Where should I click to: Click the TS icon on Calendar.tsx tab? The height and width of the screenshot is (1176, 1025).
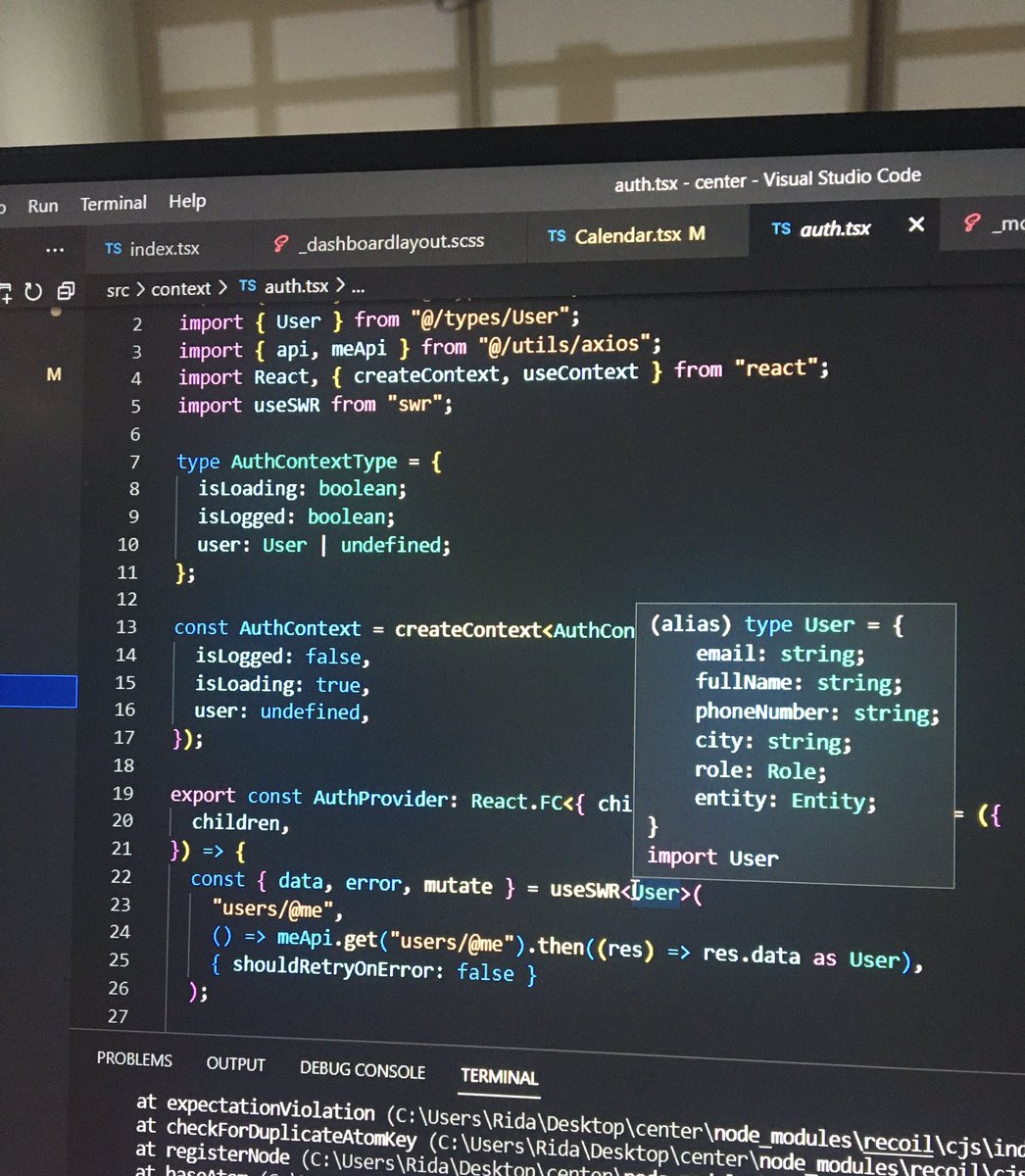click(557, 236)
